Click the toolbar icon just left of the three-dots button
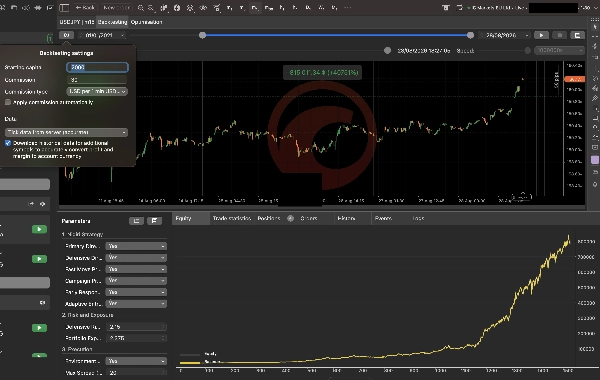The width and height of the screenshot is (600, 380). tap(334, 8)
